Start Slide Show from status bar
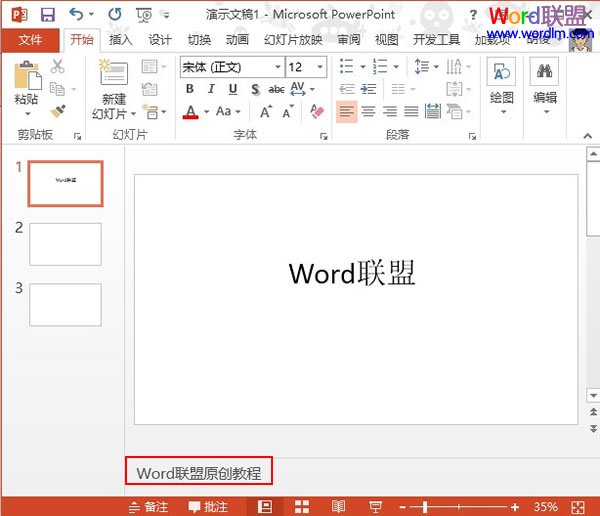Screen dimensions: 600x516 (x=375, y=507)
